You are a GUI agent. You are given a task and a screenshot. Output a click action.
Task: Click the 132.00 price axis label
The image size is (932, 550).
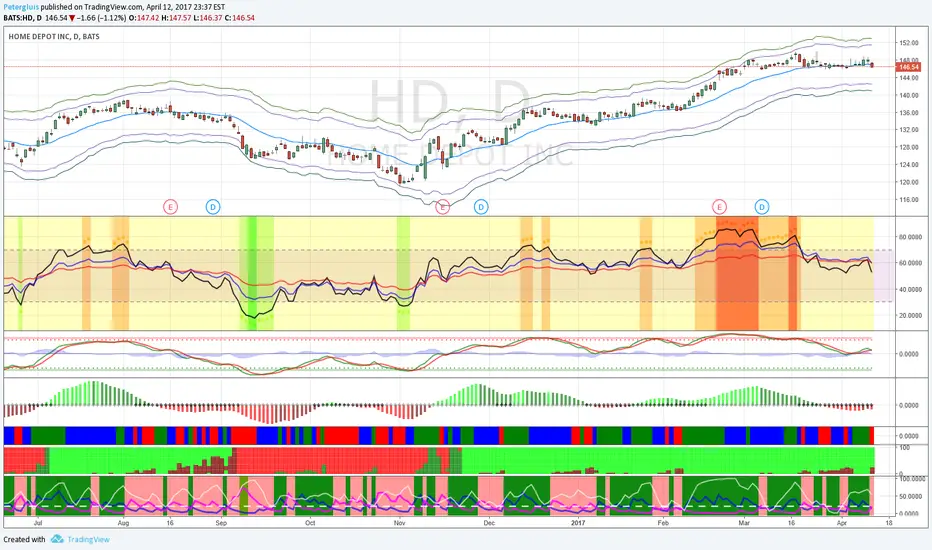click(x=909, y=130)
